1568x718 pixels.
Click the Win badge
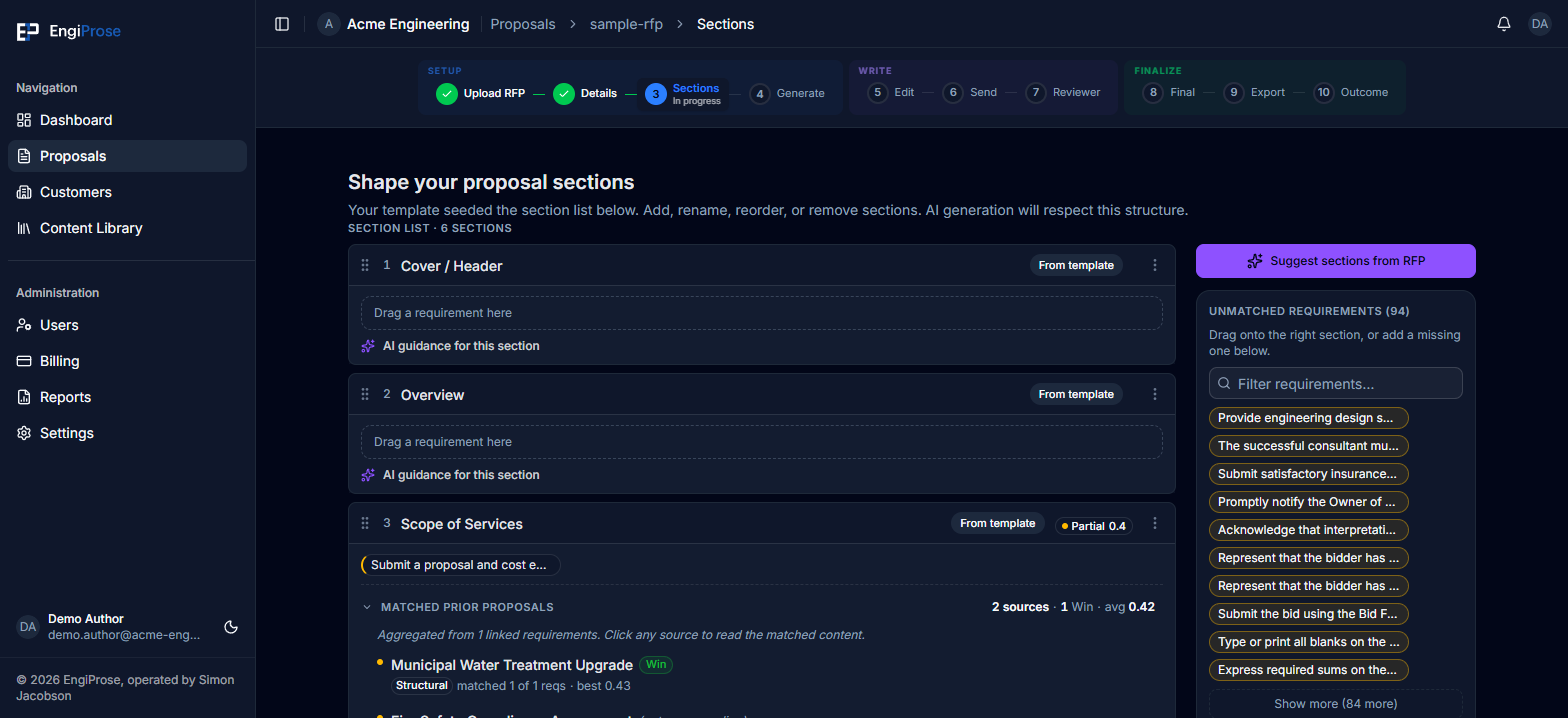pos(655,664)
